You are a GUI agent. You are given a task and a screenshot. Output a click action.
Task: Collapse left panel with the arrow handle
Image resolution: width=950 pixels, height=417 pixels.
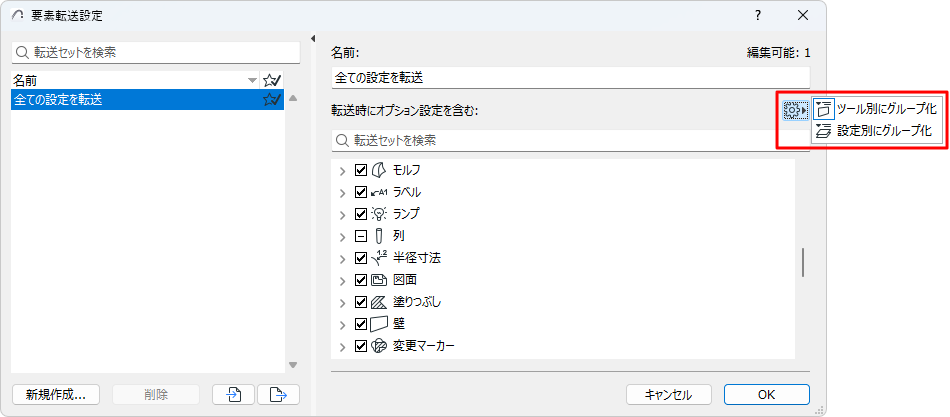pos(313,39)
